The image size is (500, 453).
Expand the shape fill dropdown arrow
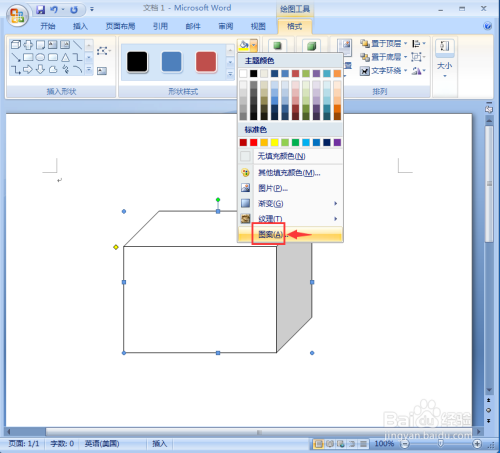254,45
